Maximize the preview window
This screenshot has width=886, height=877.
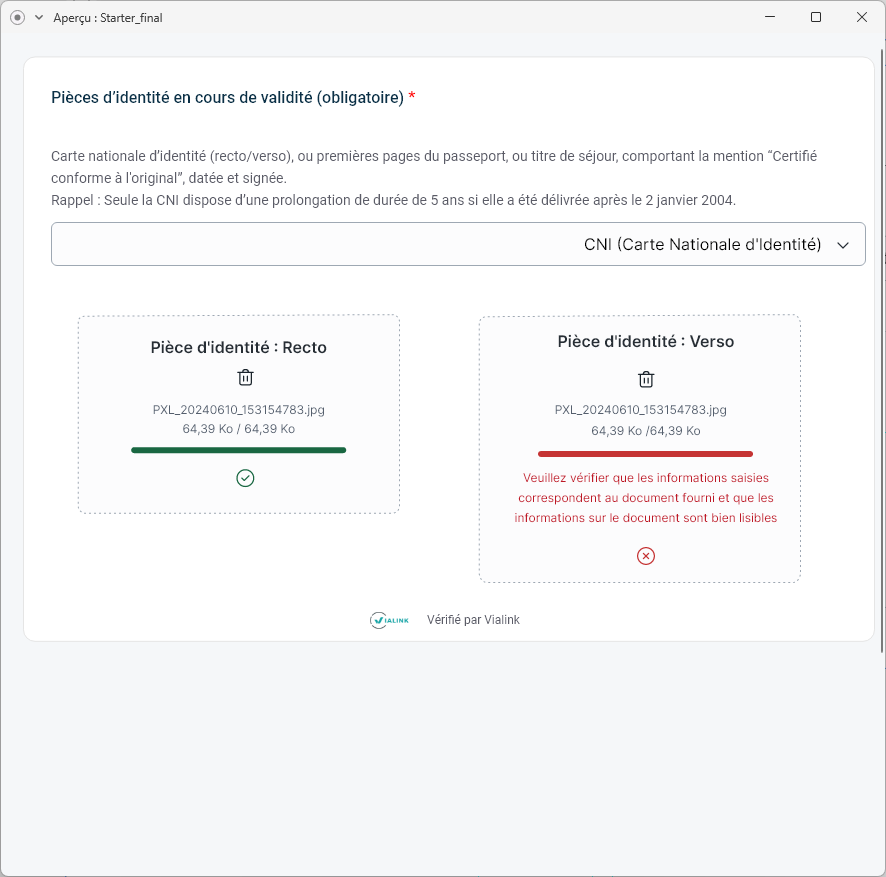coord(816,17)
